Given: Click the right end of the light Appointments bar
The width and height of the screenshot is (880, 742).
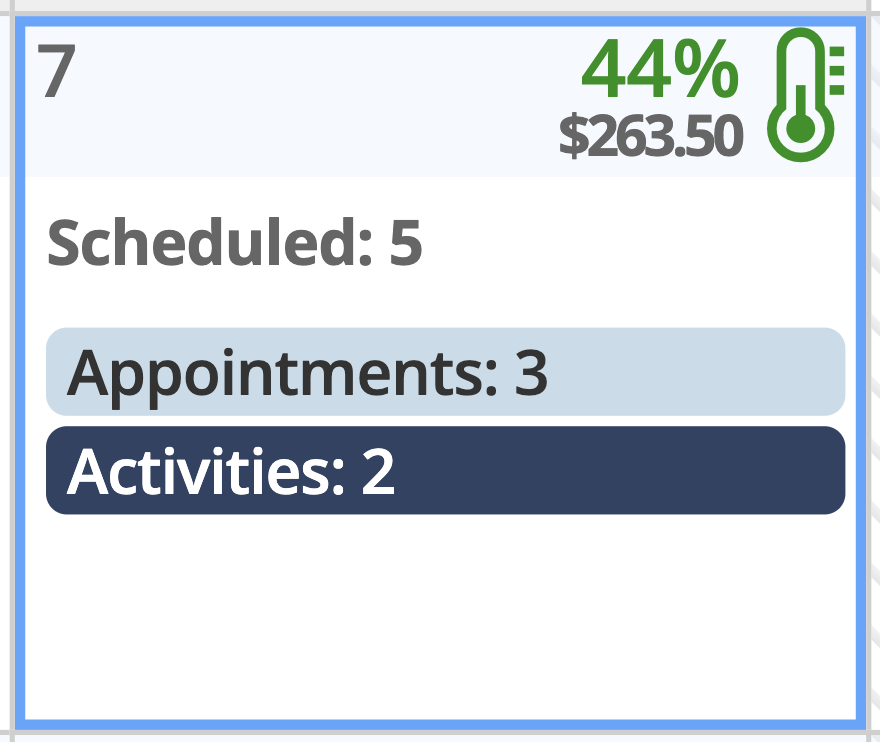Looking at the screenshot, I should point(800,371).
